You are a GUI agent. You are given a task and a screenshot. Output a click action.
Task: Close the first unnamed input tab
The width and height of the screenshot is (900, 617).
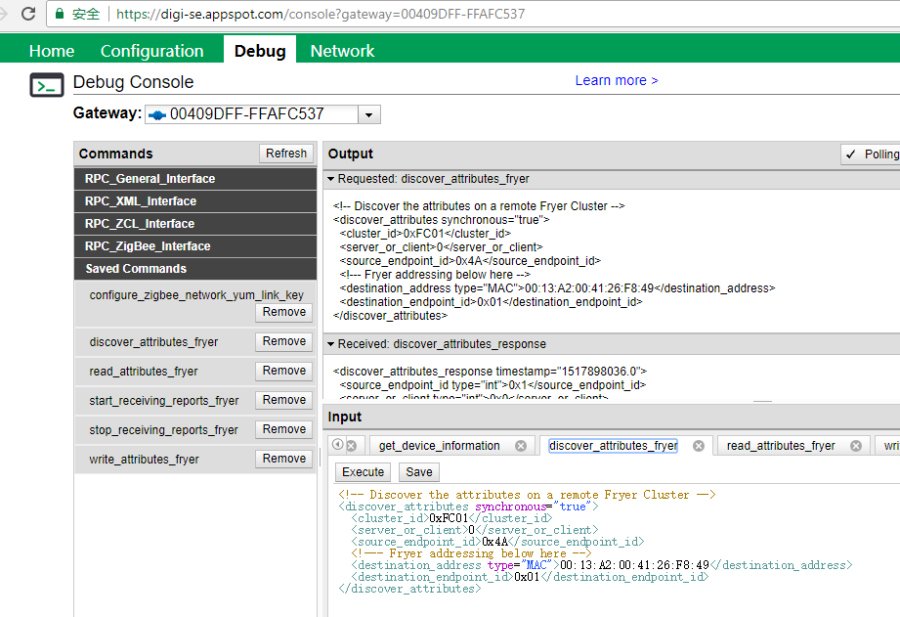click(352, 446)
